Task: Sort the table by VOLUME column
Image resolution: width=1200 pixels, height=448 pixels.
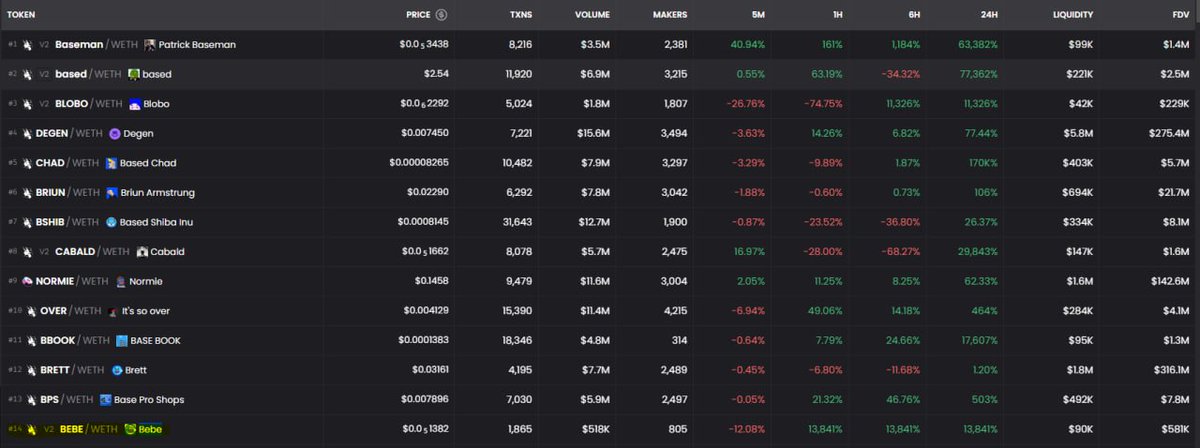Action: (x=594, y=15)
